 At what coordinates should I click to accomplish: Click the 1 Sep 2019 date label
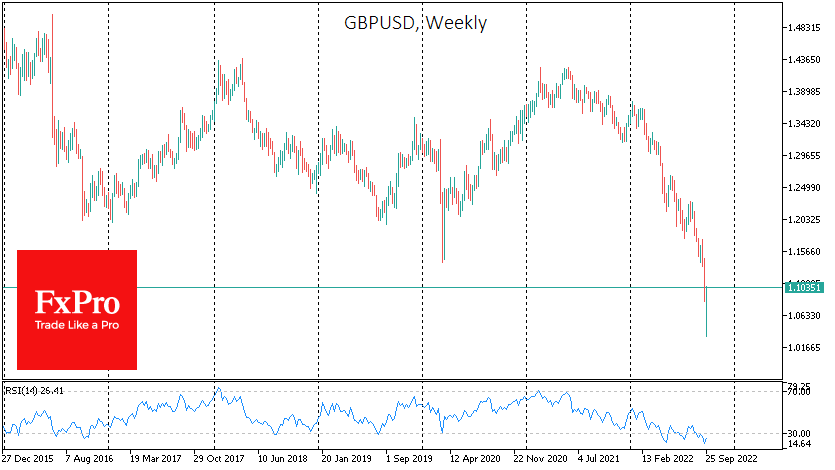click(x=410, y=458)
